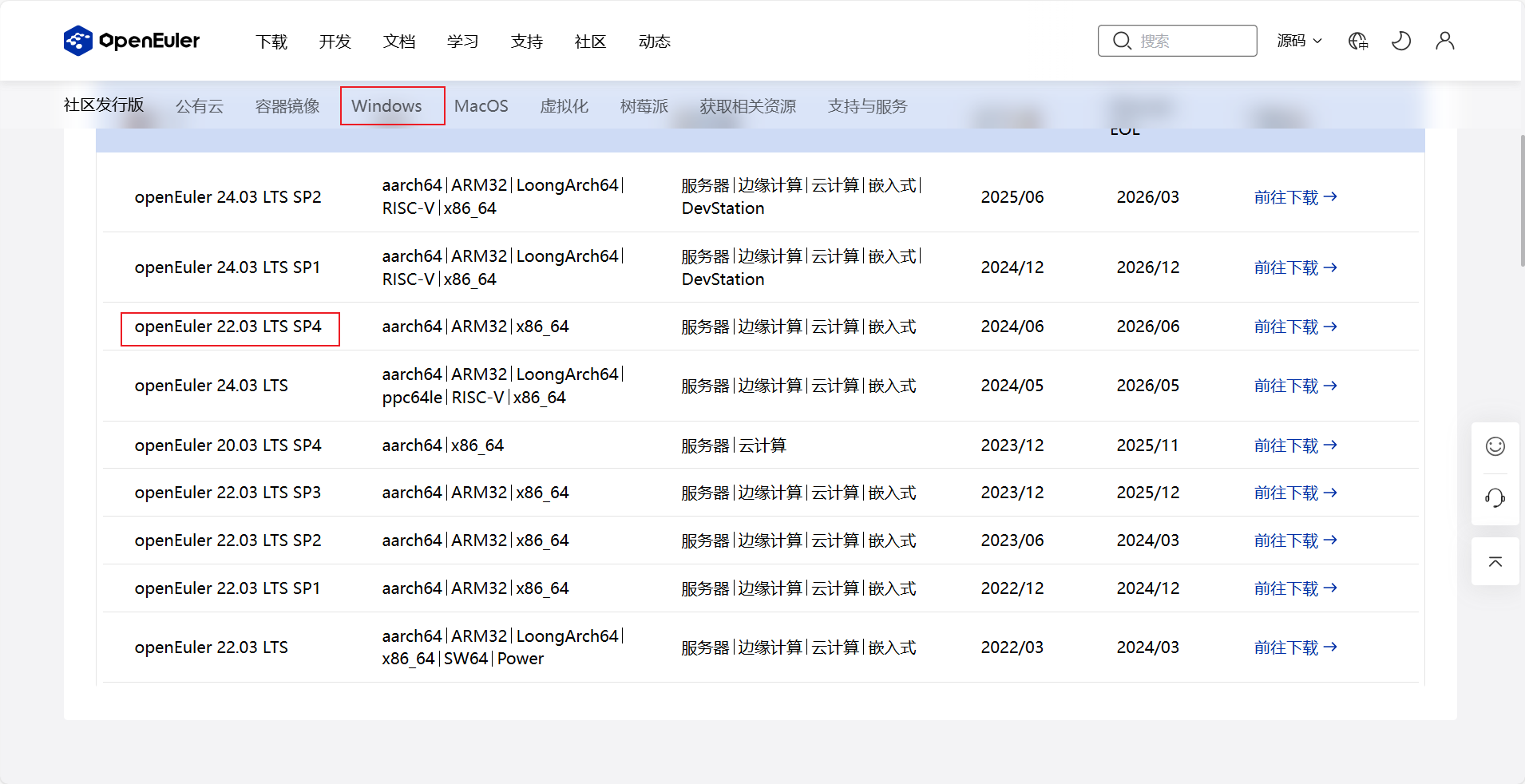
Task: Expand the 源码 dropdown
Action: pos(1299,41)
